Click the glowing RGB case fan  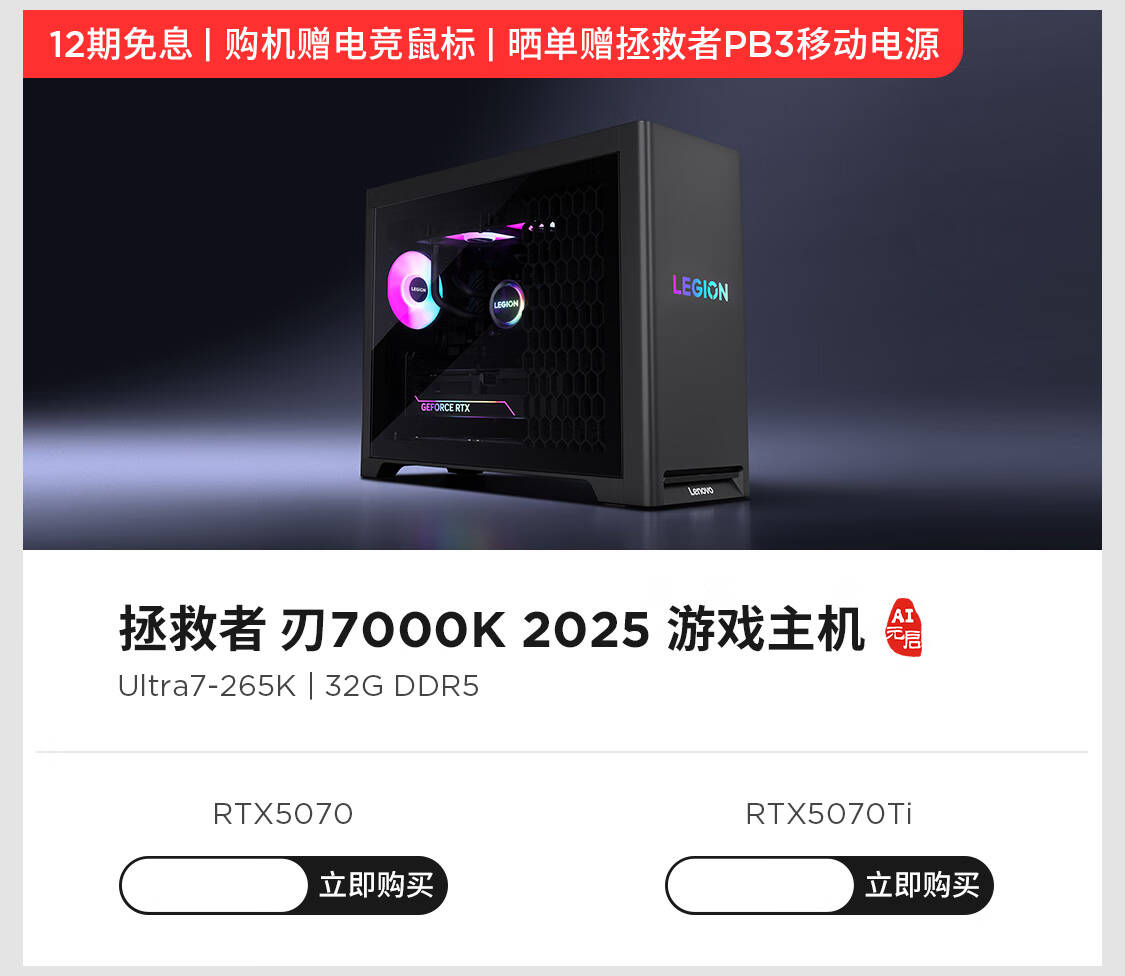click(414, 290)
